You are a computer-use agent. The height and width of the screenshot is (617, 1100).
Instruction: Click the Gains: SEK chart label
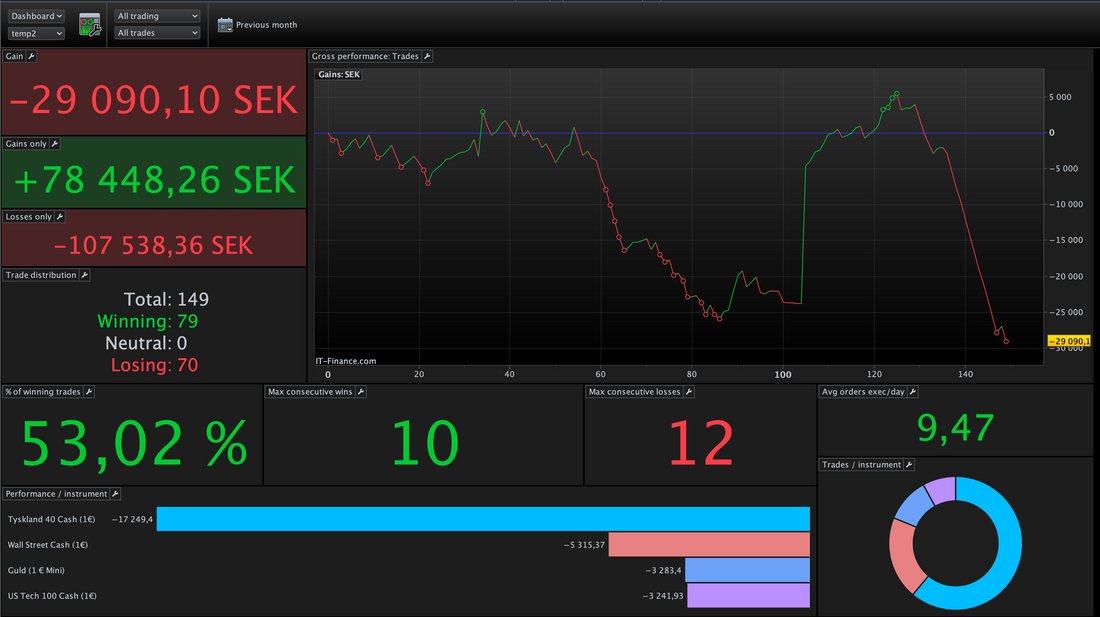click(339, 74)
